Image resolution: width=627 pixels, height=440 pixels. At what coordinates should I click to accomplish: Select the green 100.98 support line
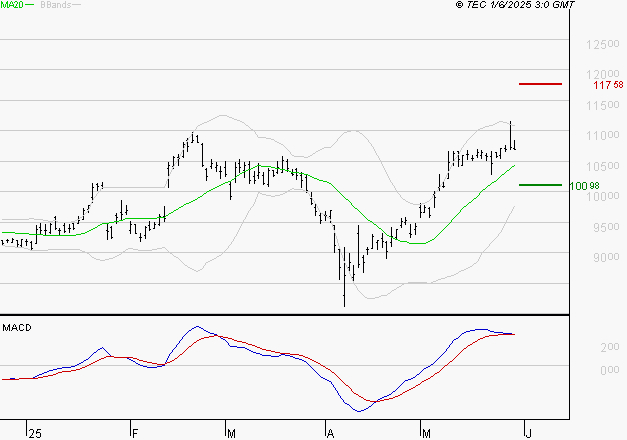pos(540,185)
